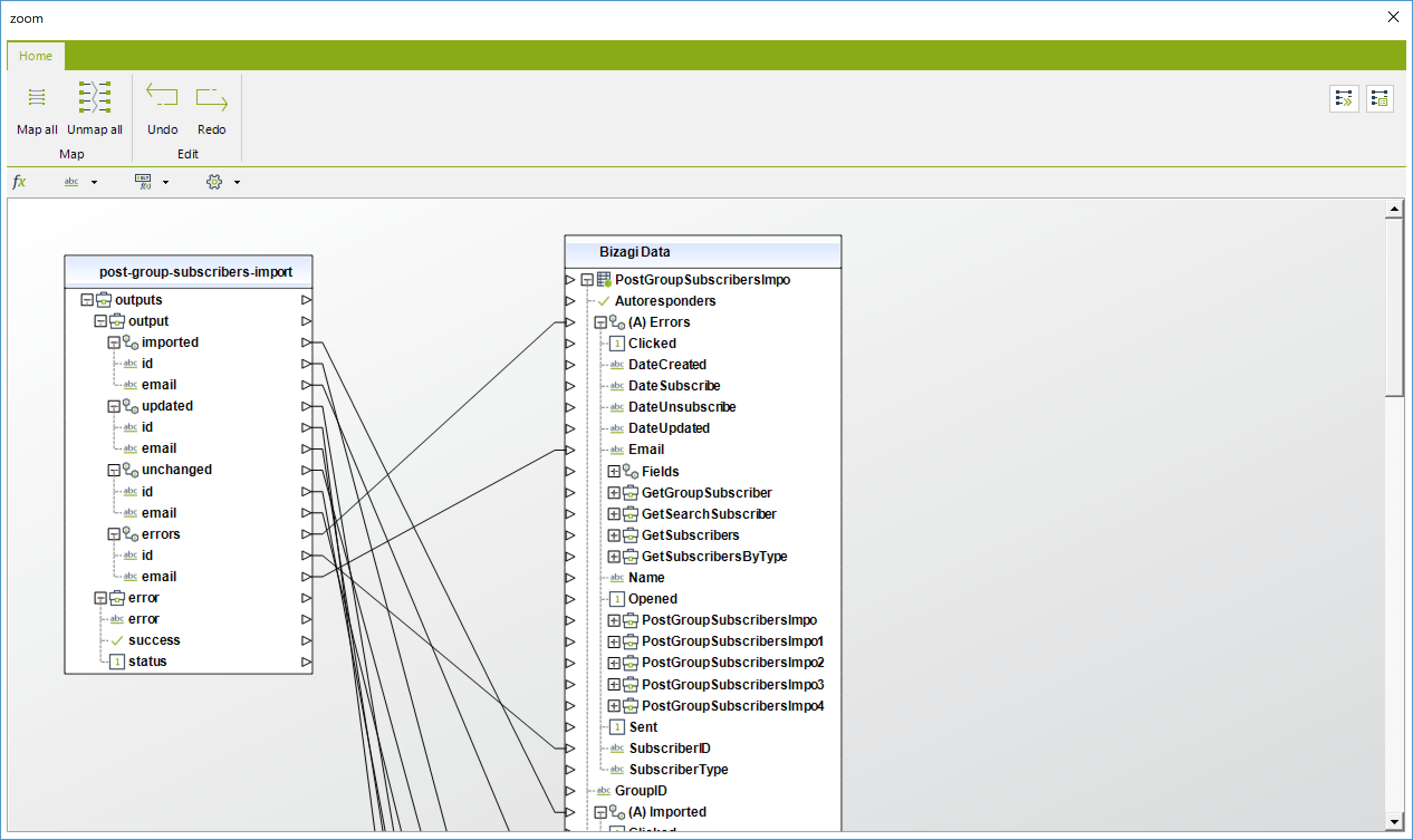Click input connector arrow of SubscriberID
This screenshot has height=840, width=1413.
[x=570, y=749]
